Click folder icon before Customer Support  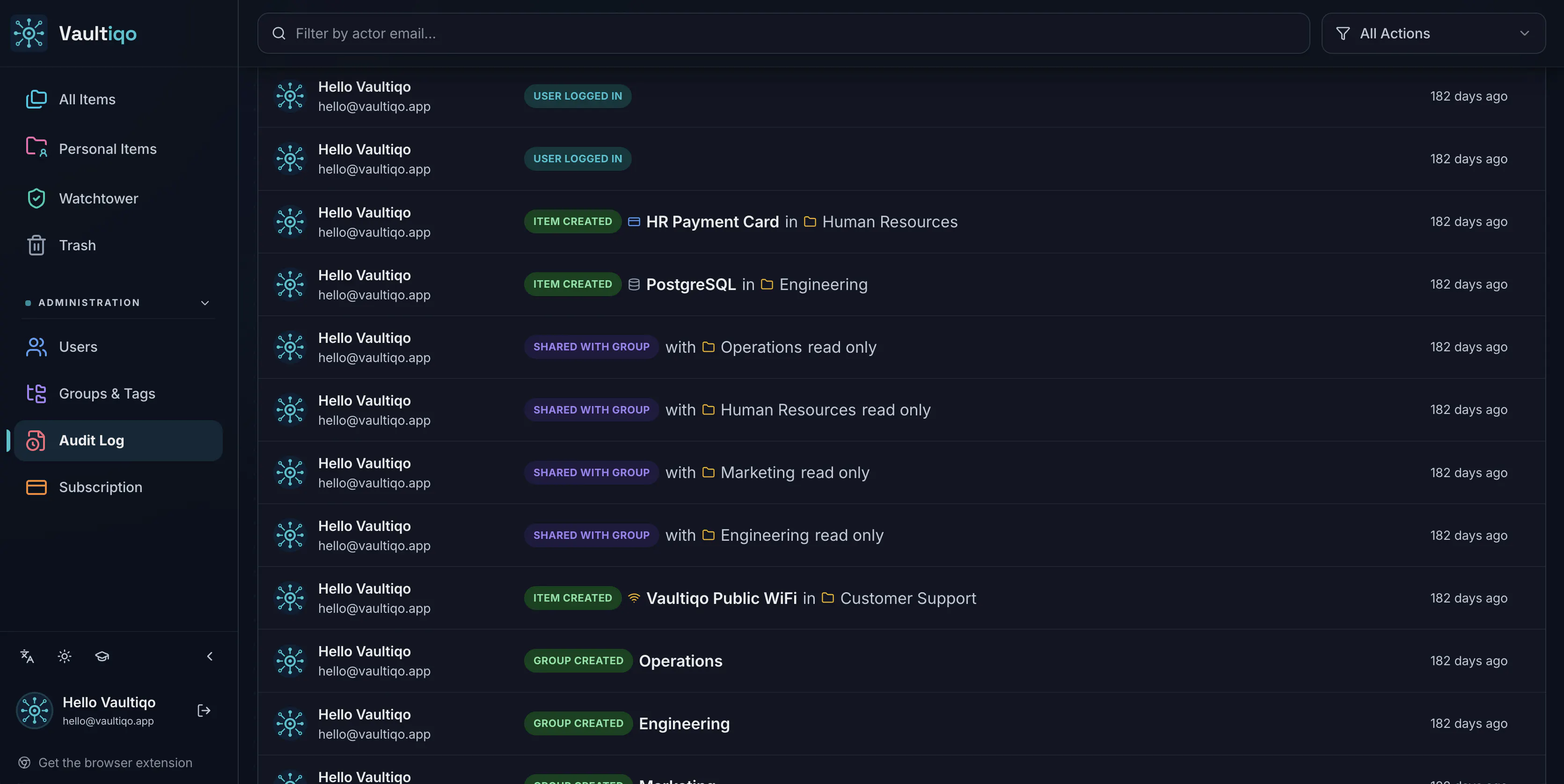pos(827,598)
